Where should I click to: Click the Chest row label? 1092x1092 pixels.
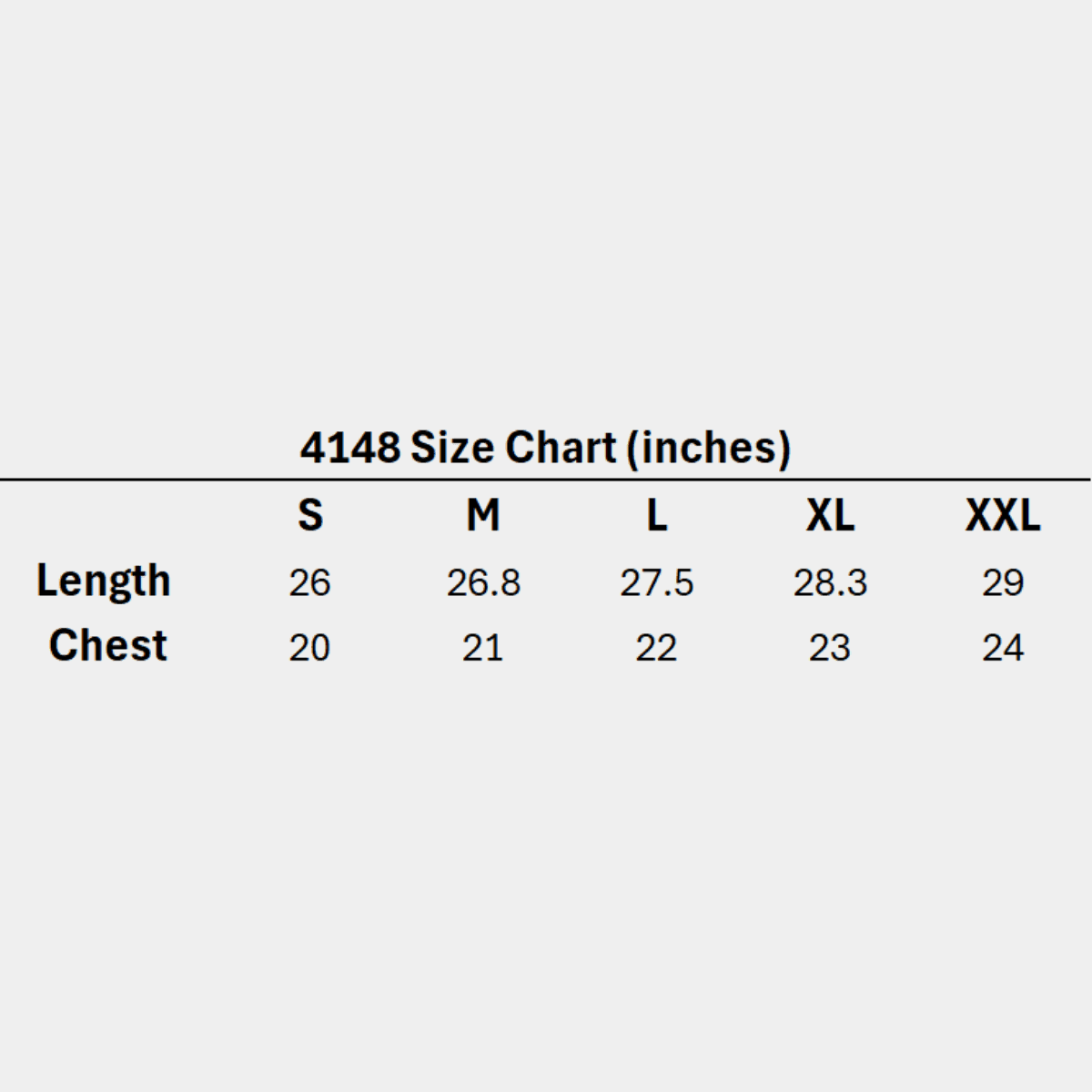[107, 646]
